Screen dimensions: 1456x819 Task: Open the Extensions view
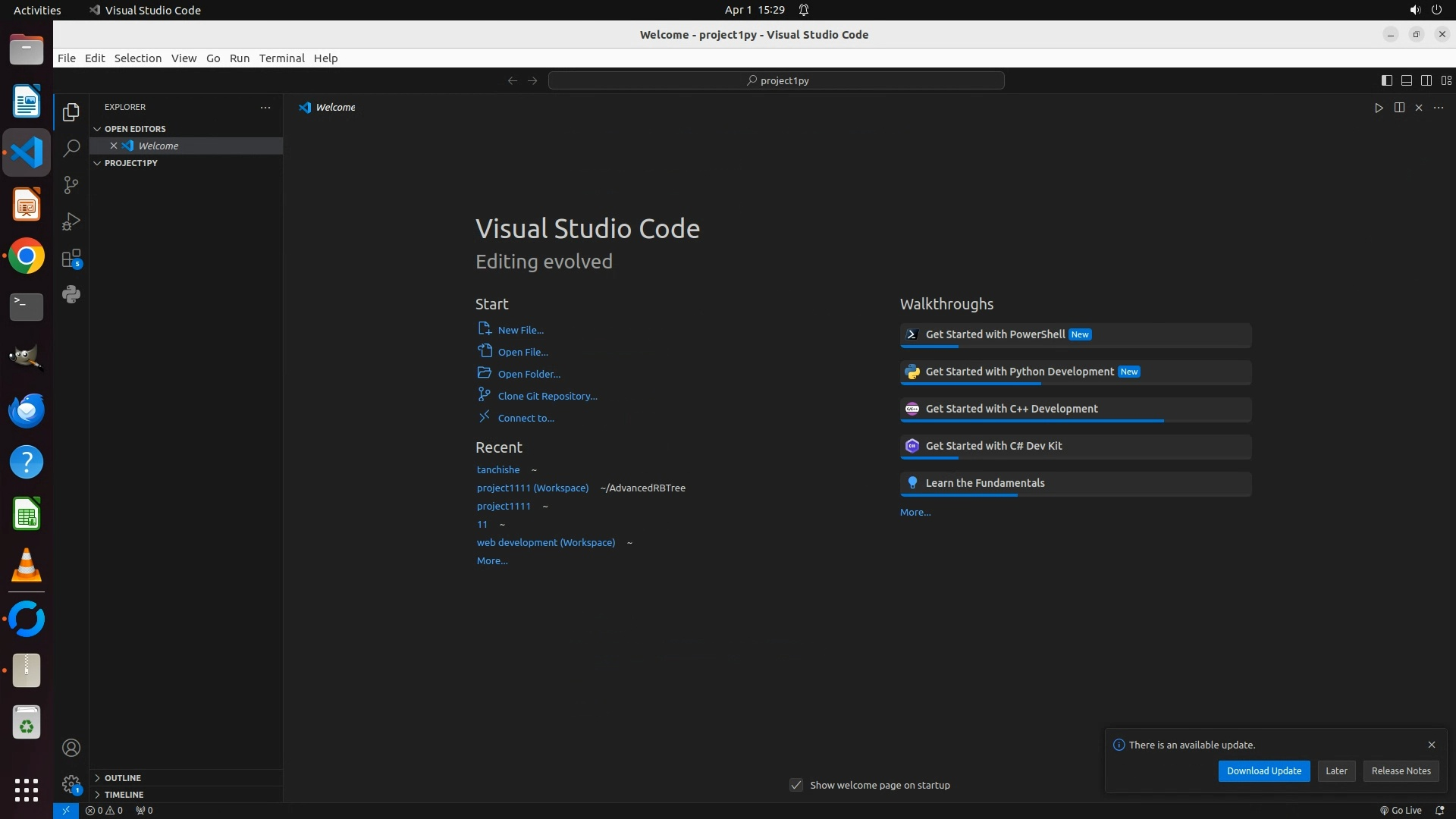[x=71, y=259]
